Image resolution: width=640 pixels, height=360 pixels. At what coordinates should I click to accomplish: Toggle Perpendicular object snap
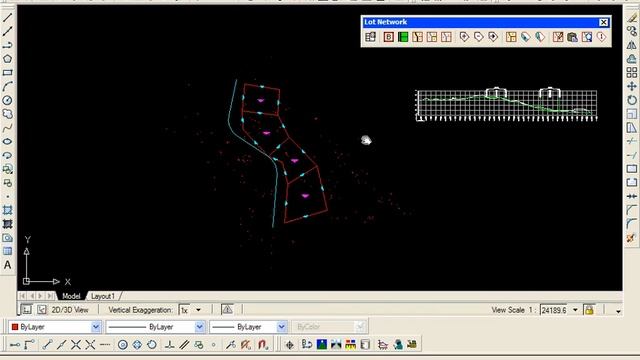[169, 345]
